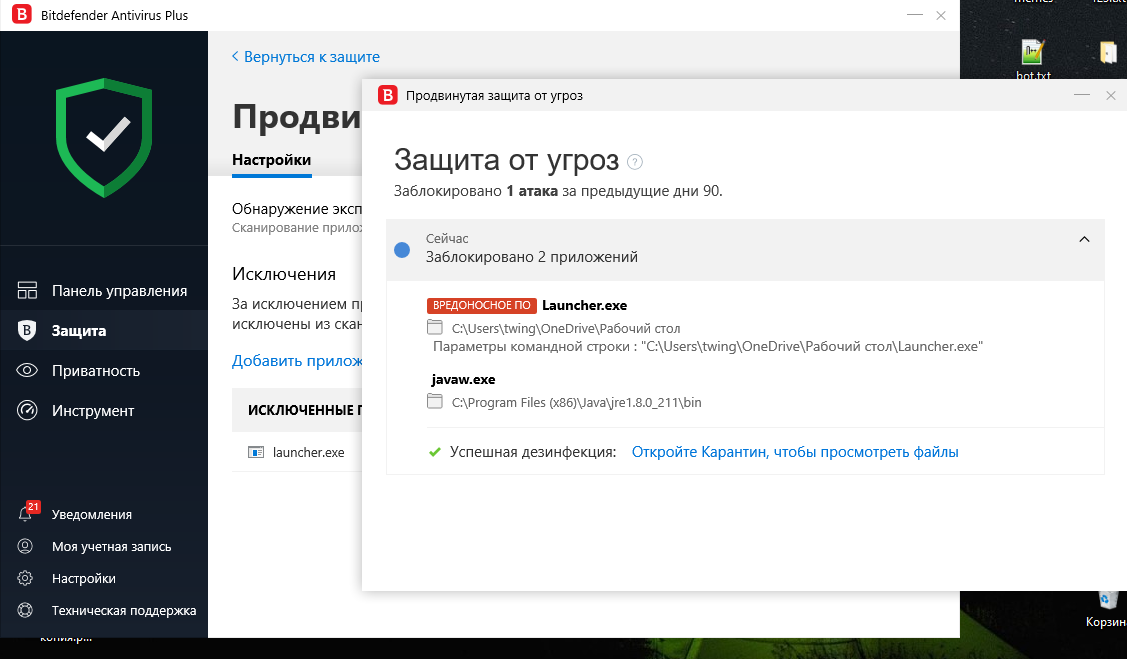Click the launcher.exe file icon in exclusions
Image resolution: width=1127 pixels, height=659 pixels.
[256, 452]
